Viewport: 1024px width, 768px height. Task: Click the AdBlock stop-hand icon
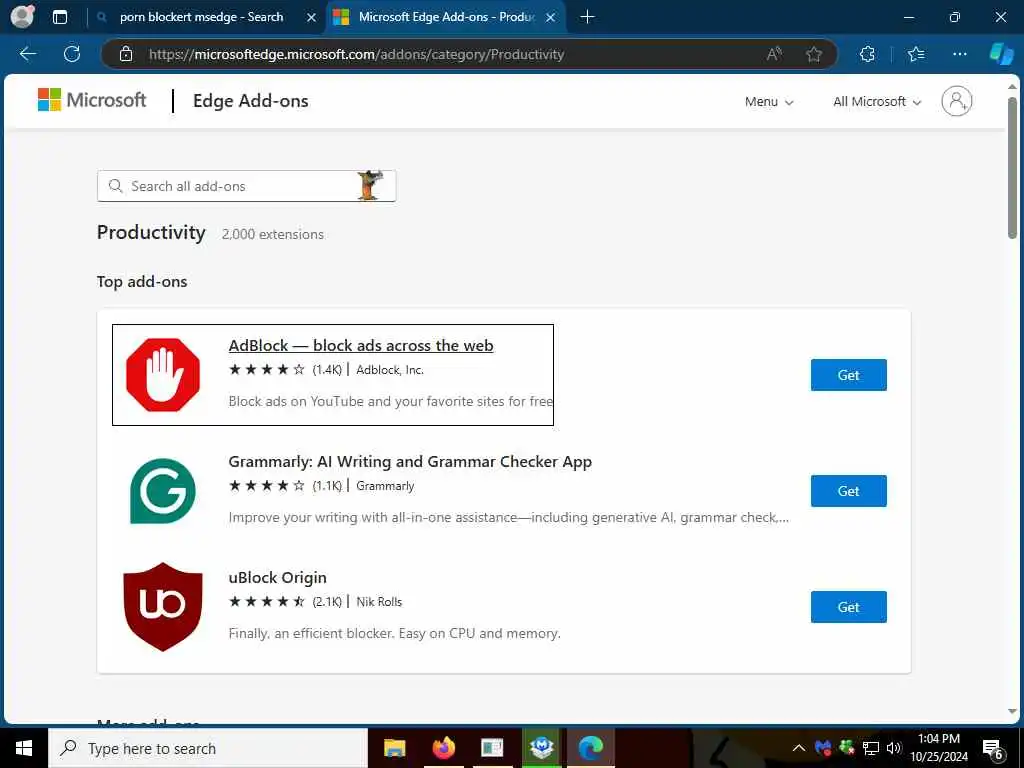pyautogui.click(x=163, y=375)
